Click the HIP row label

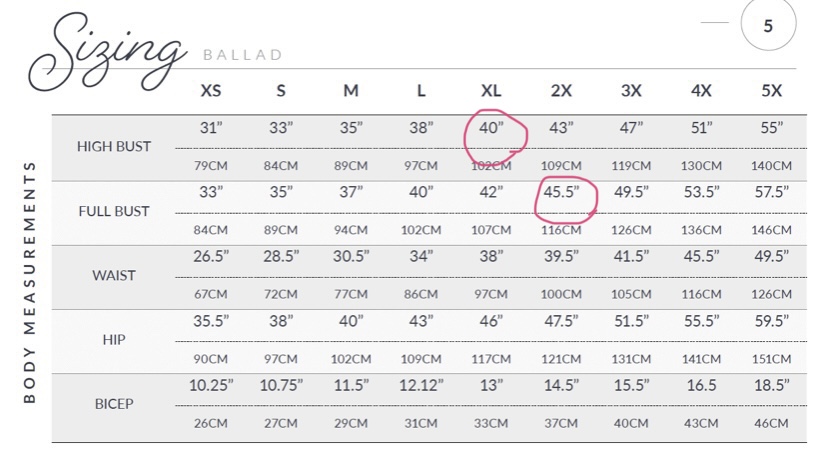(x=114, y=340)
